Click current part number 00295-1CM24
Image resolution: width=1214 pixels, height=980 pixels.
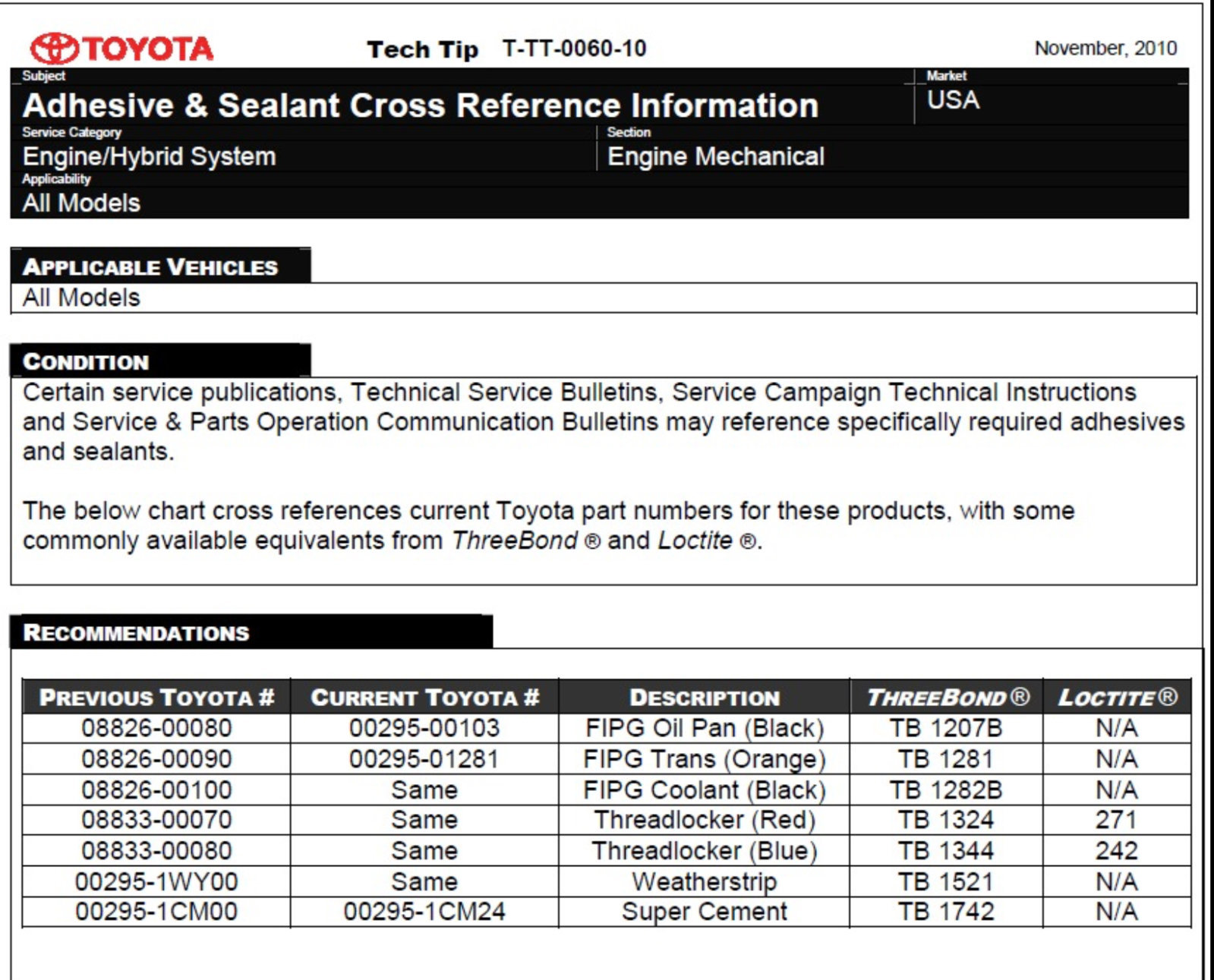point(424,912)
